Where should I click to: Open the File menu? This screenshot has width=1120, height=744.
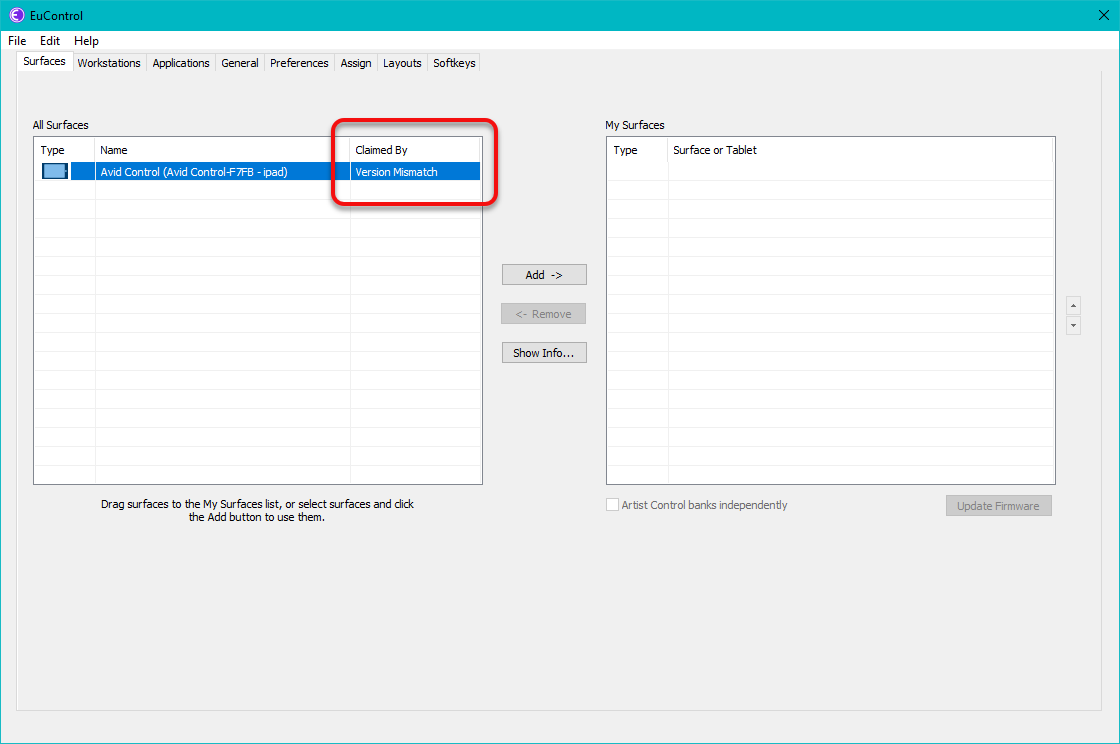17,41
